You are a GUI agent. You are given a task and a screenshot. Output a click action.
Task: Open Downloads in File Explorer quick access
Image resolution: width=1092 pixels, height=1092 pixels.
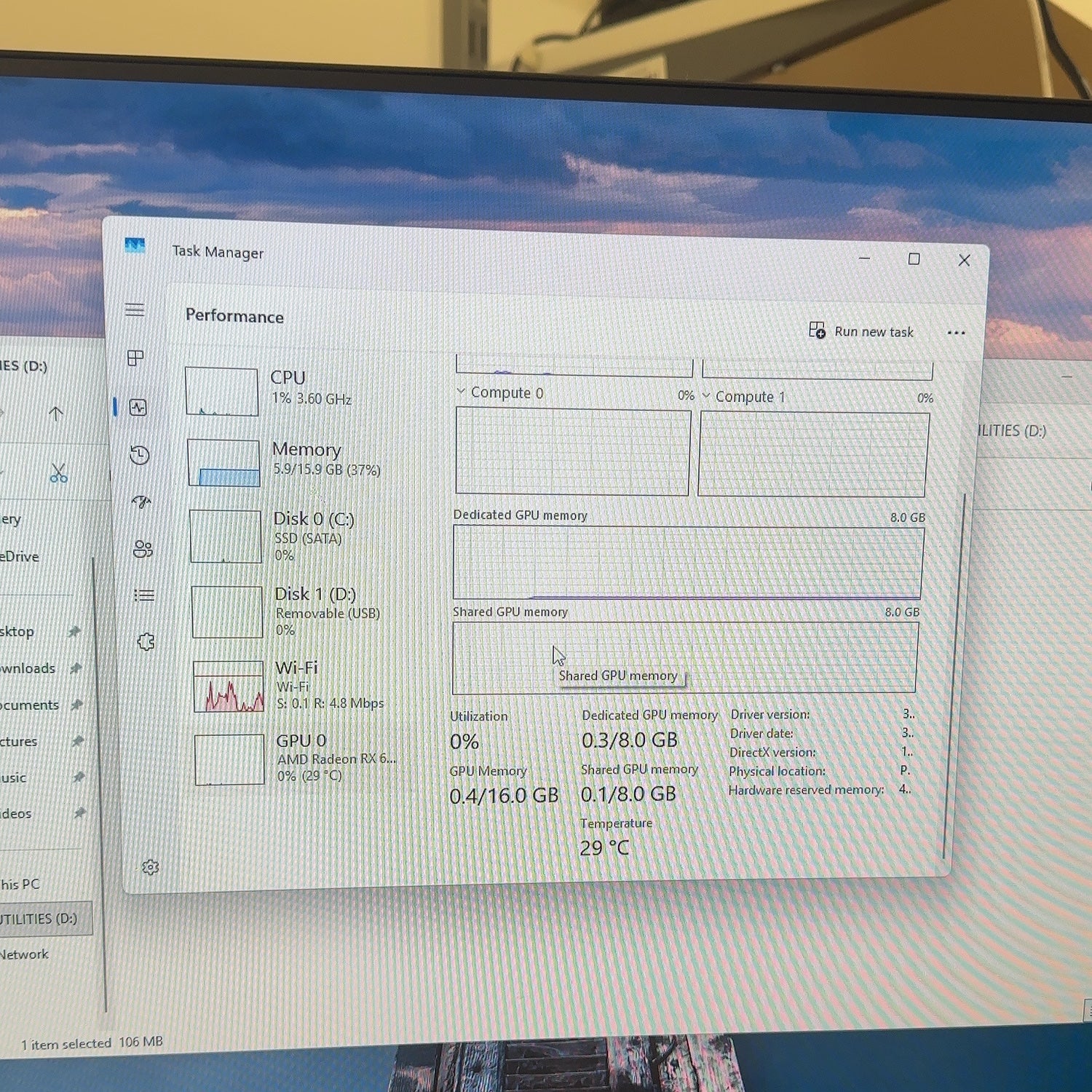click(x=28, y=668)
